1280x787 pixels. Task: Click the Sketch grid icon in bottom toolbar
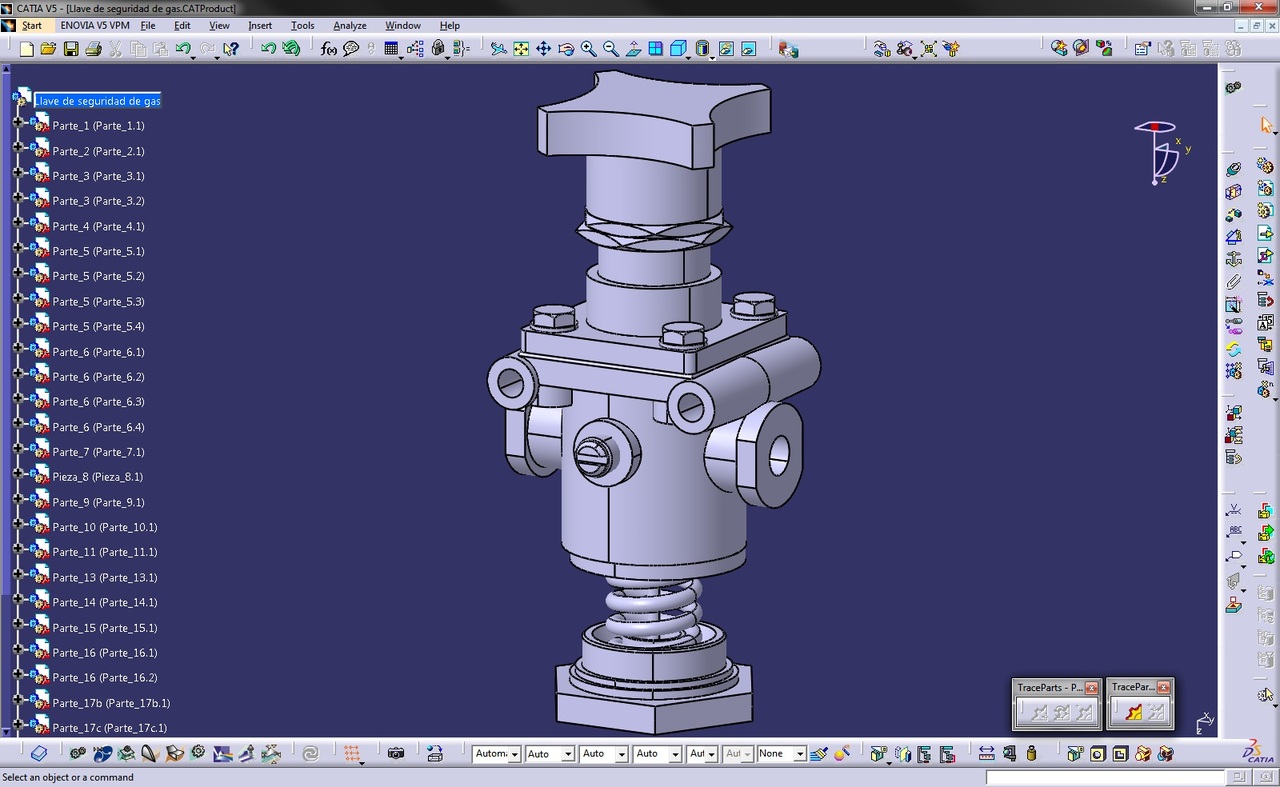coord(351,753)
